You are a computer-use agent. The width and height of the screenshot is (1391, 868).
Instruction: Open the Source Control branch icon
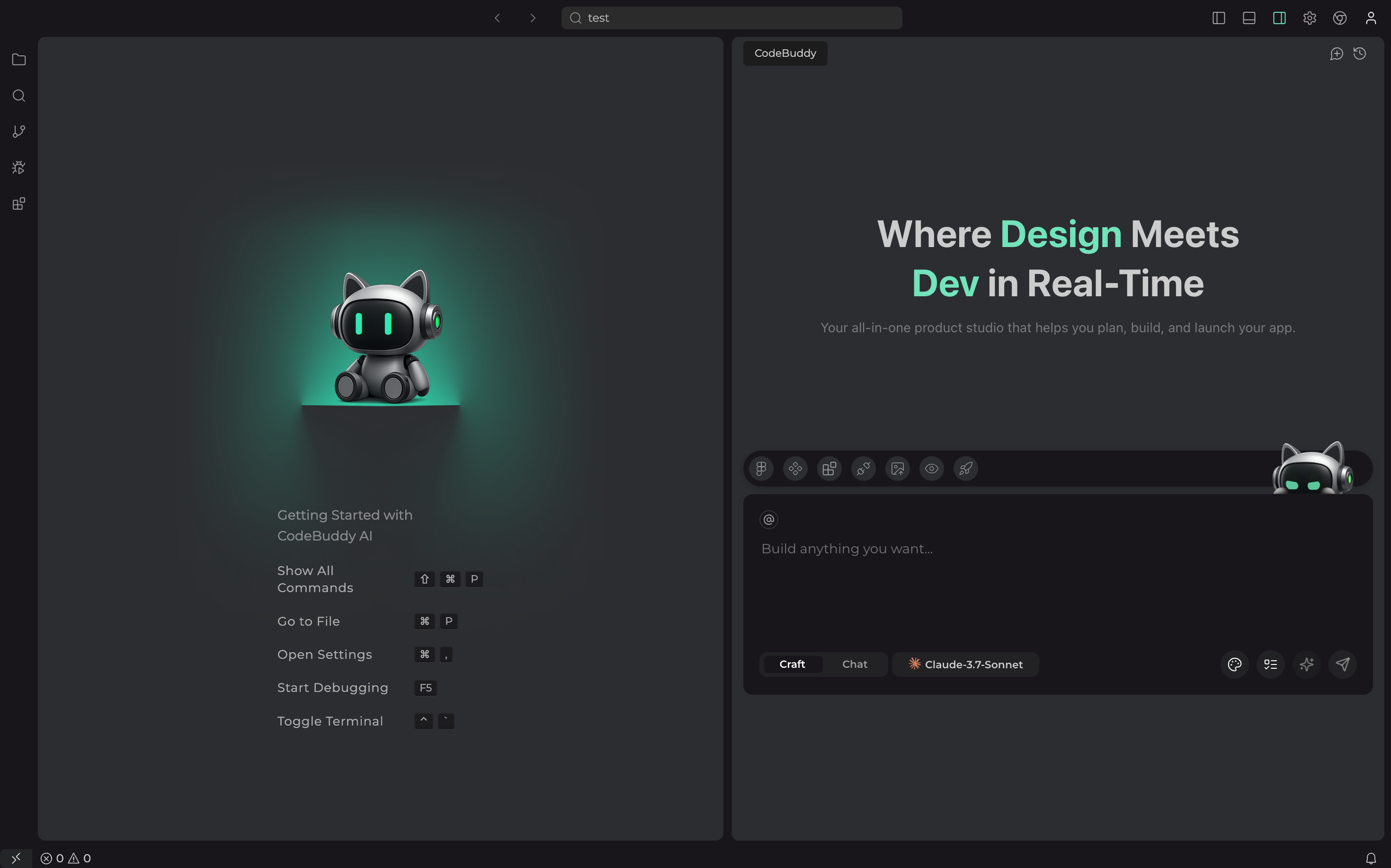tap(19, 132)
